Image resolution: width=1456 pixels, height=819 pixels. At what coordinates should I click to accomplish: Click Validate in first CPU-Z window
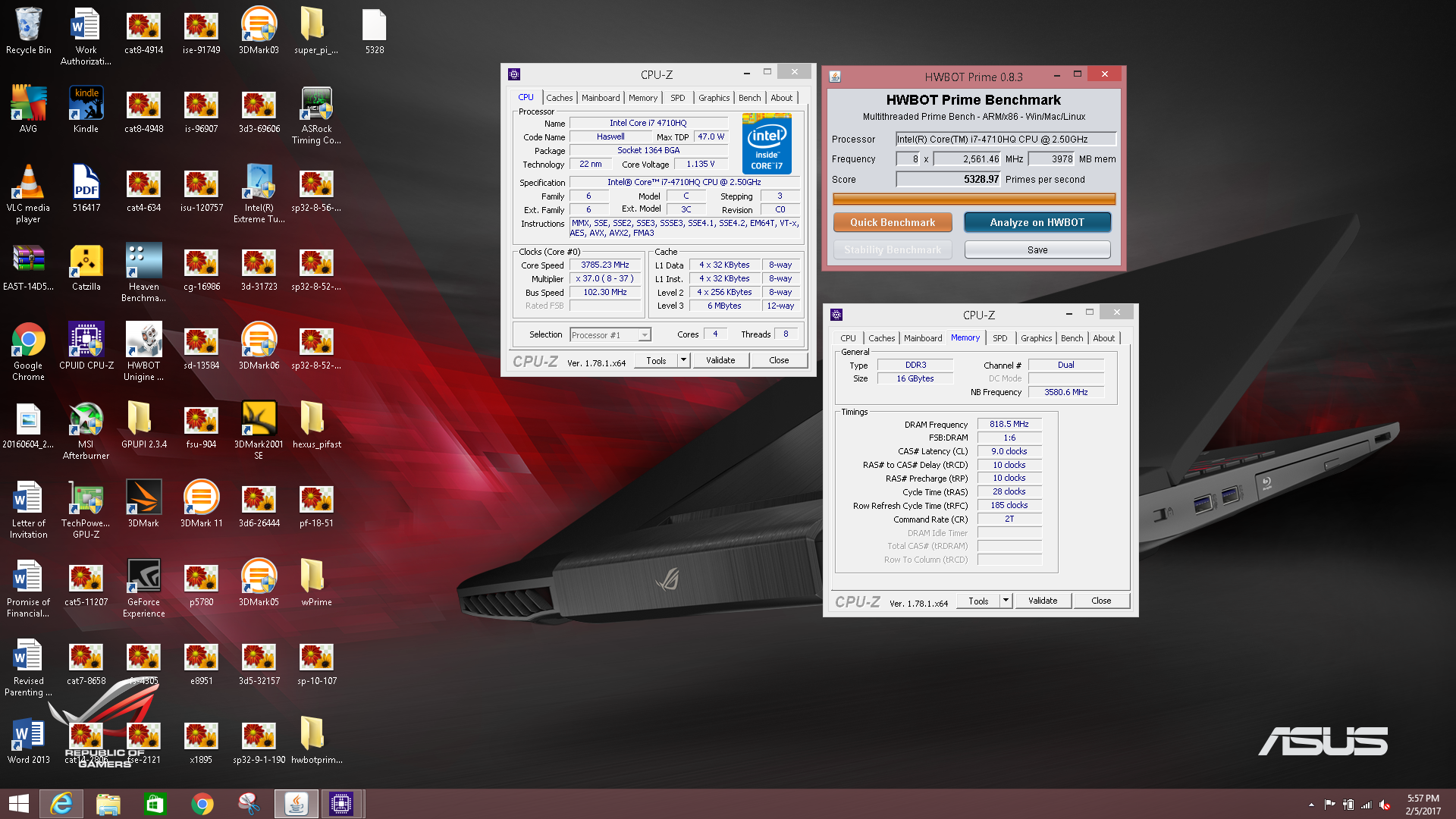(x=720, y=360)
